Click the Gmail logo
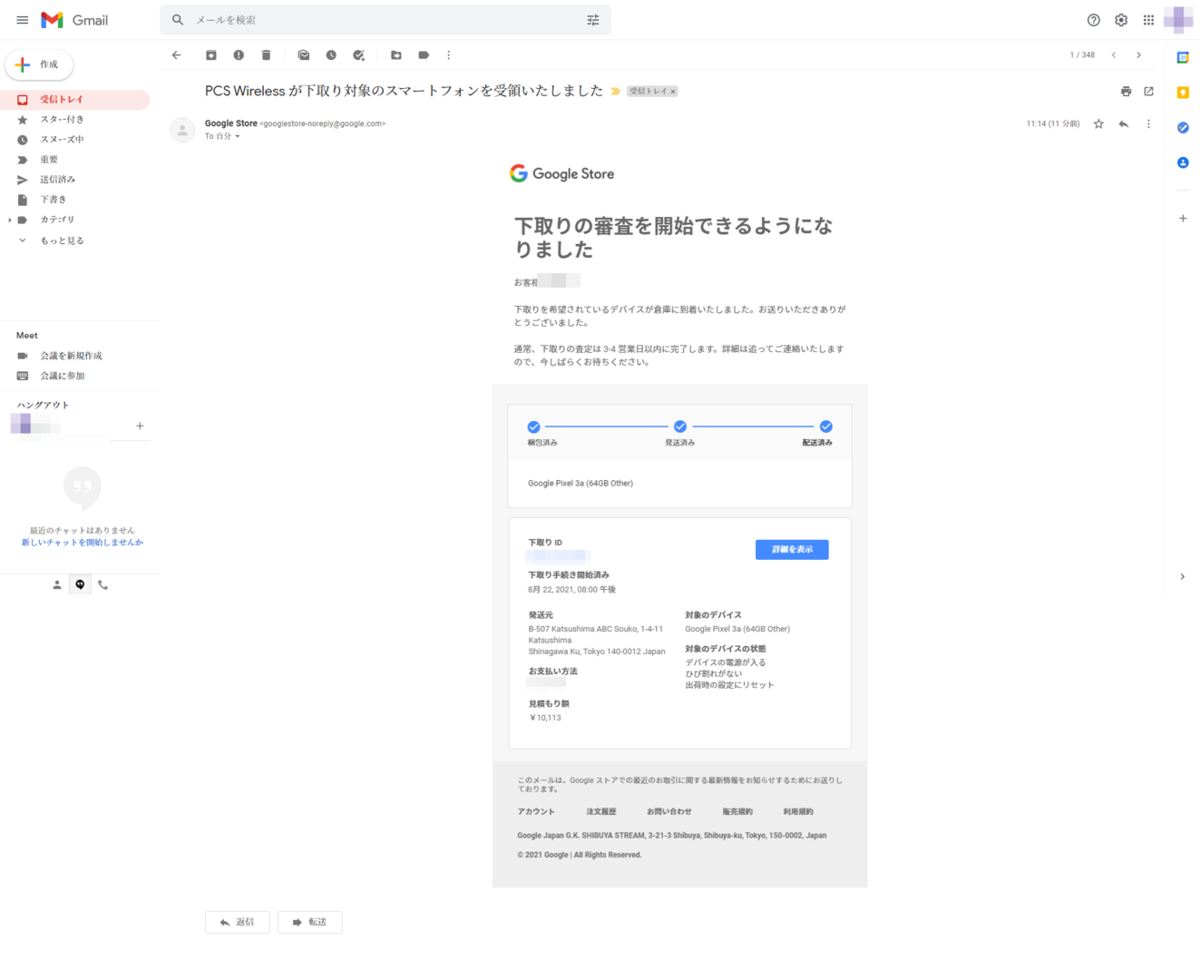The width and height of the screenshot is (1200, 980). [74, 20]
